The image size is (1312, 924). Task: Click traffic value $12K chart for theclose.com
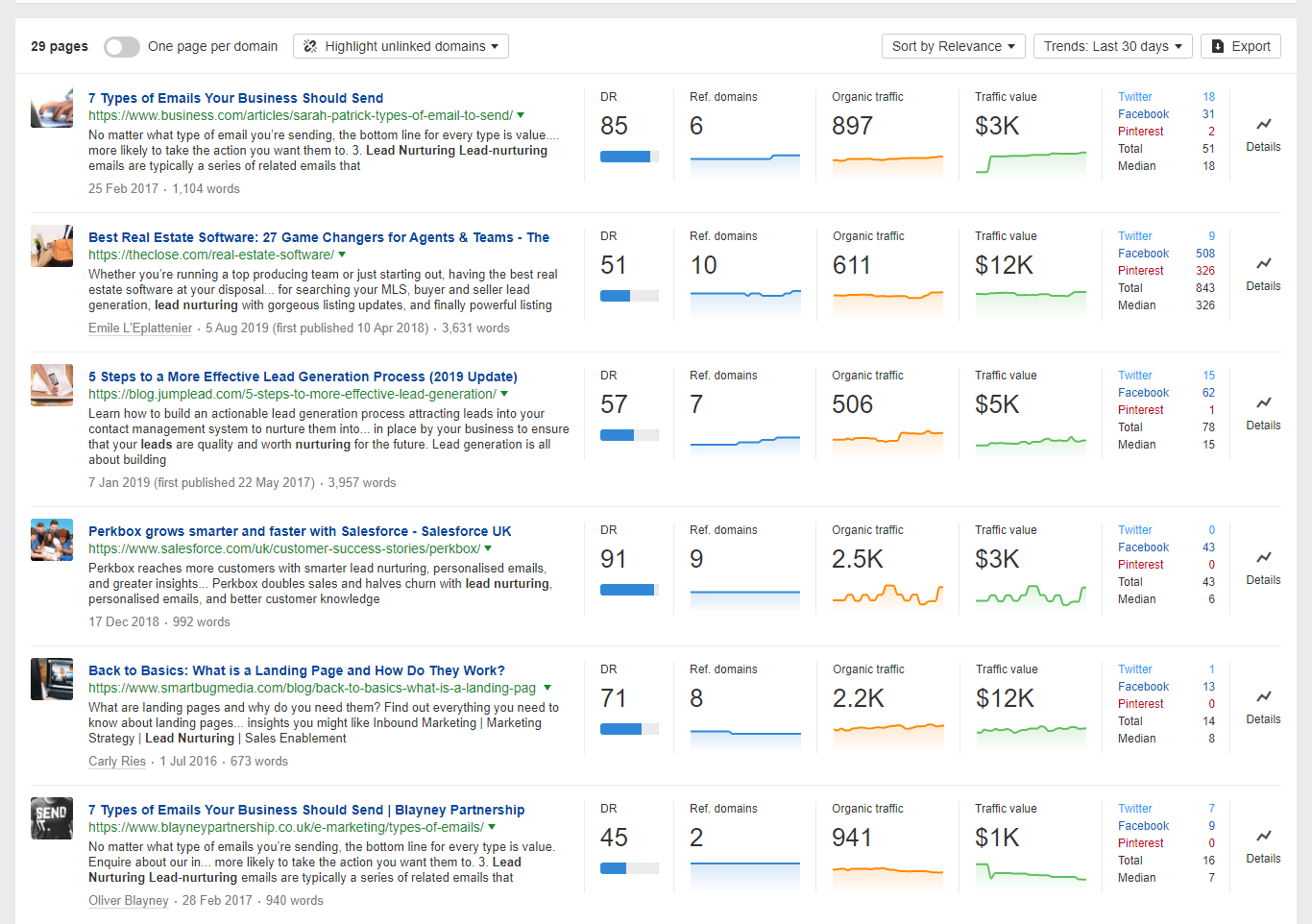coord(1031,304)
